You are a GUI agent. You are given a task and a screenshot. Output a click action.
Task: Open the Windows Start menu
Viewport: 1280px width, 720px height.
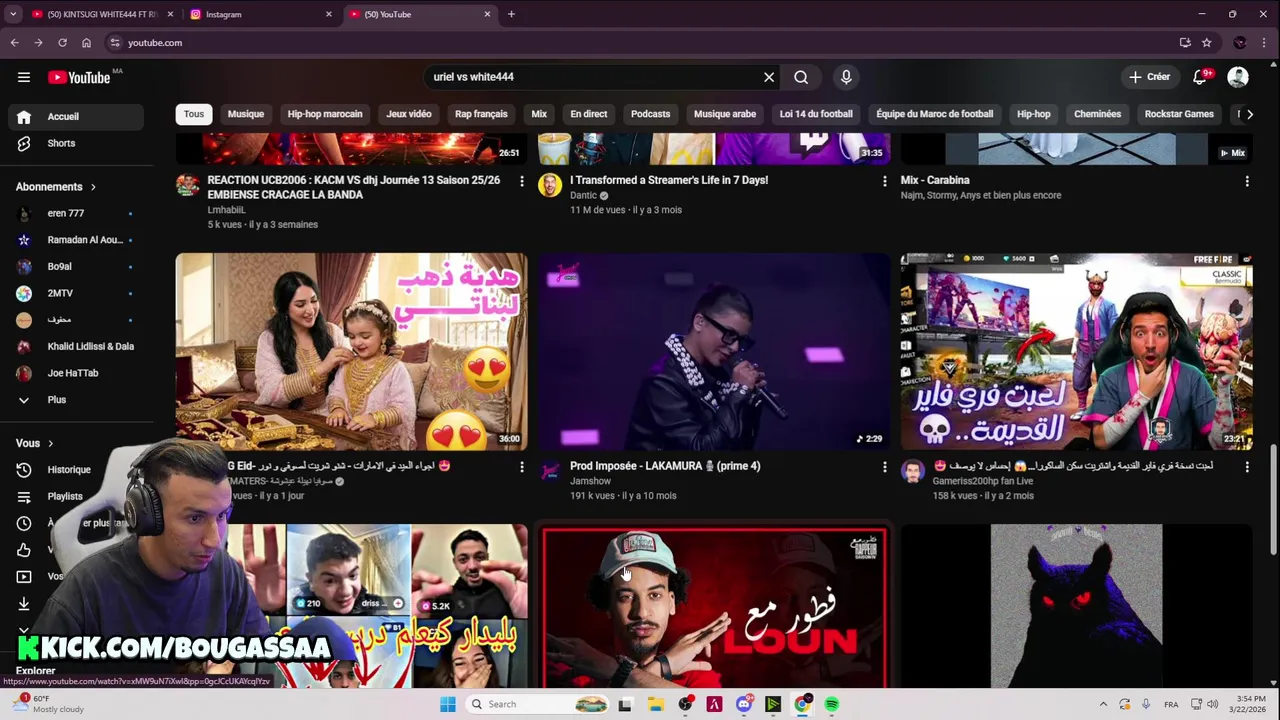pos(448,704)
